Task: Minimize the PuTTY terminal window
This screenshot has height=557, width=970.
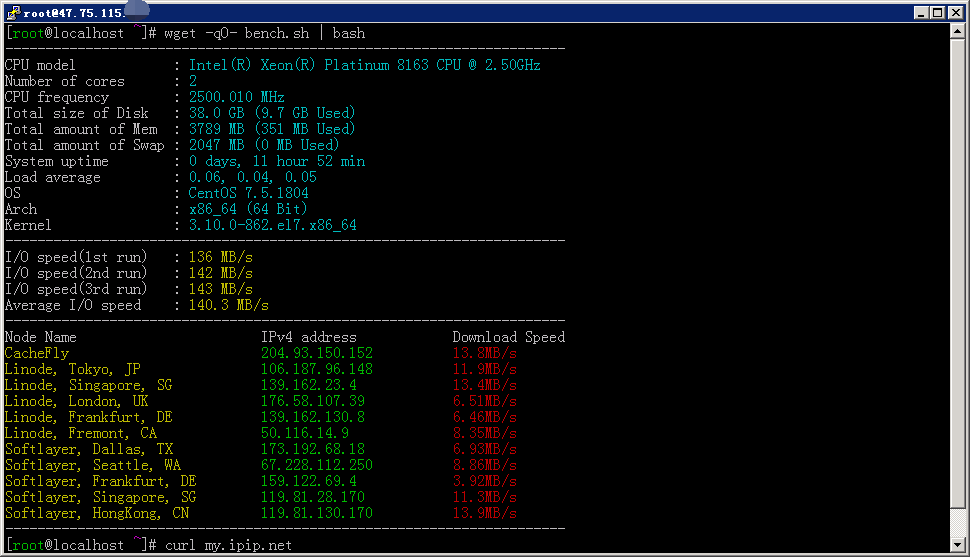Action: coord(921,12)
